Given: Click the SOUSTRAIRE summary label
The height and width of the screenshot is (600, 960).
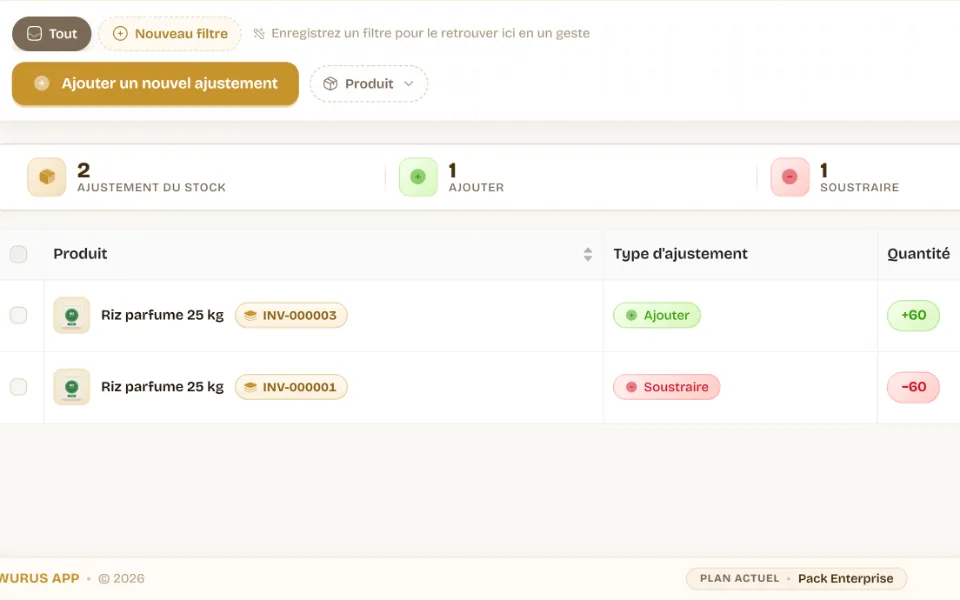Looking at the screenshot, I should coord(860,187).
